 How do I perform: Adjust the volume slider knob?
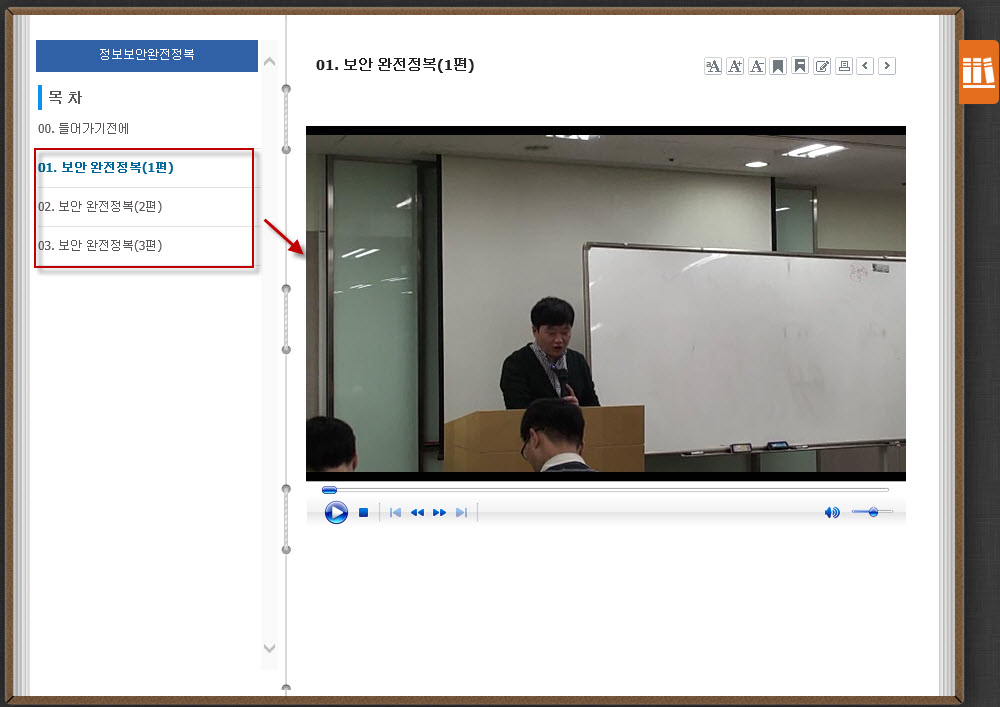point(873,512)
